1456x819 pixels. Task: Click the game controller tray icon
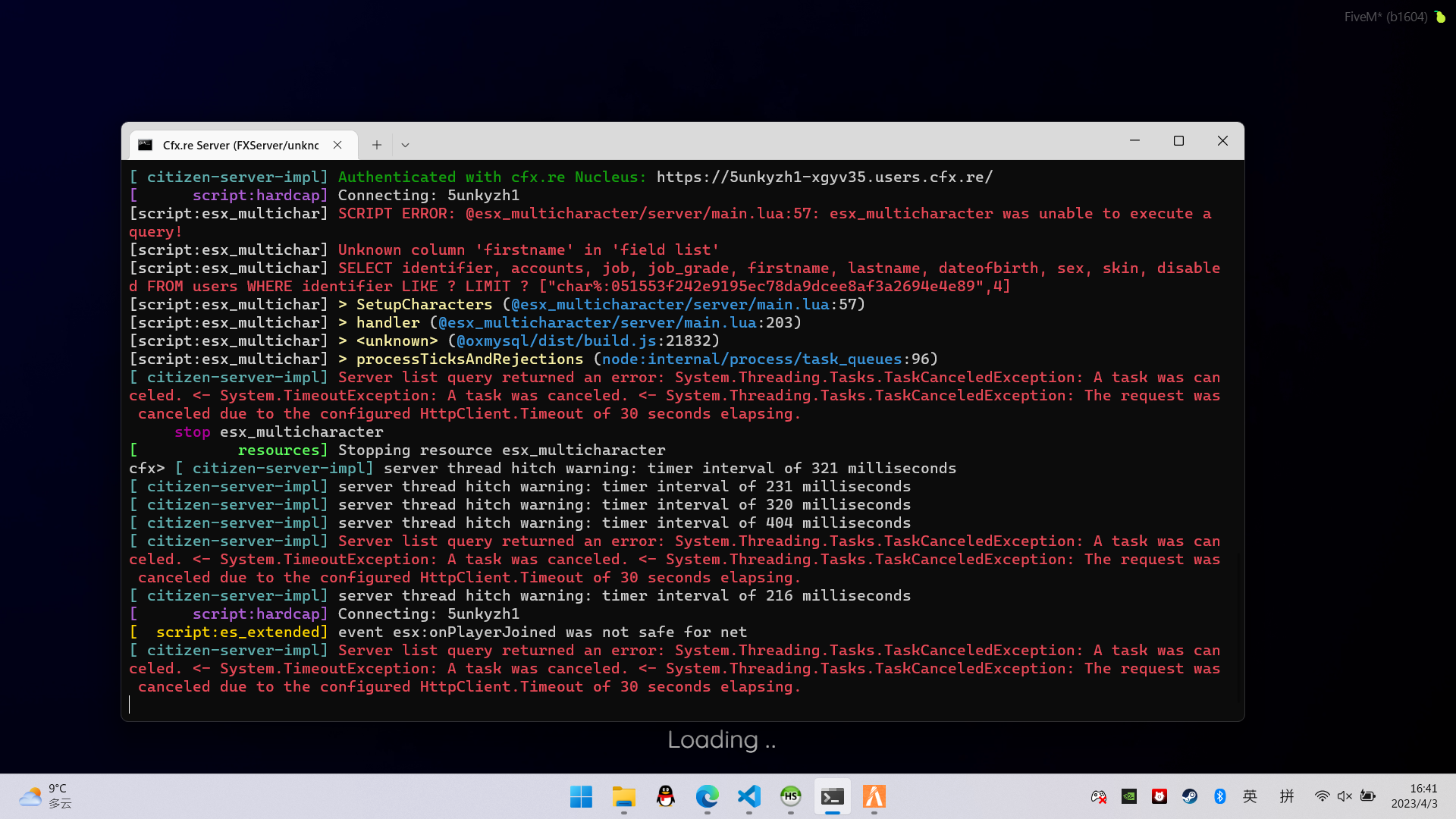1099,796
